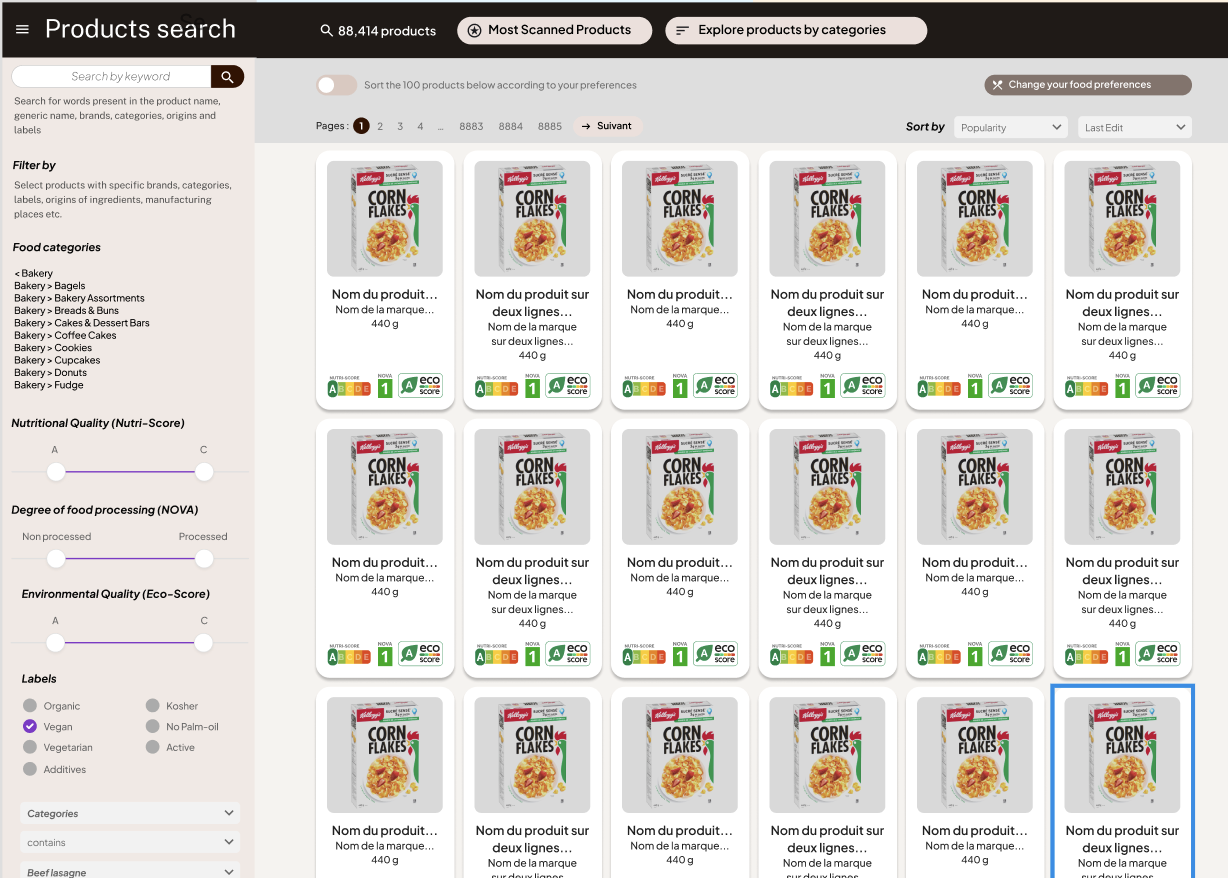Go to page 3 of results
1228x878 pixels.
click(x=400, y=127)
